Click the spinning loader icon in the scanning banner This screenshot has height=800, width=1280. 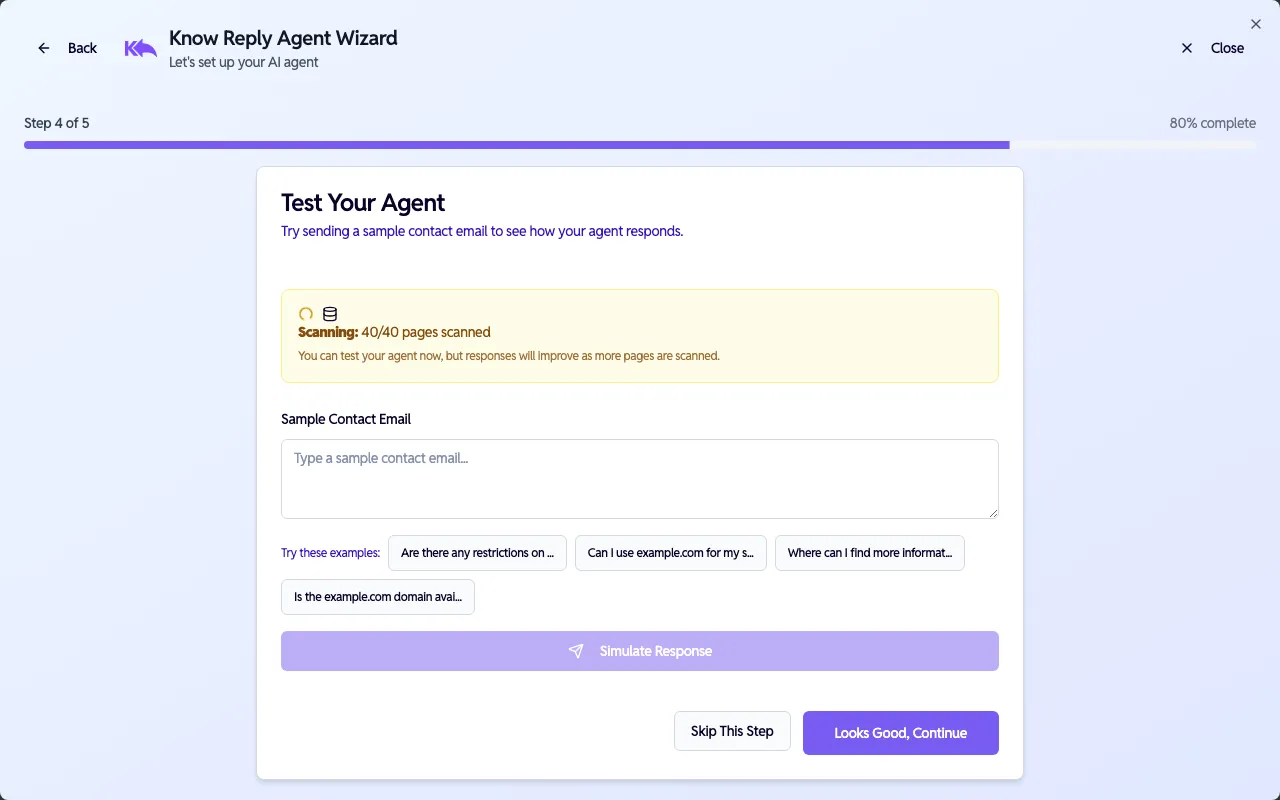point(305,313)
